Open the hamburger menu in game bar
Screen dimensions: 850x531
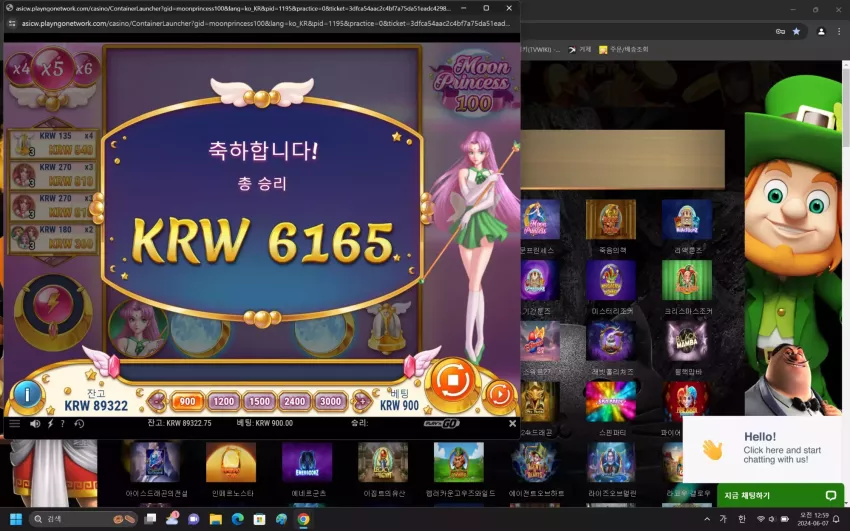[15, 424]
